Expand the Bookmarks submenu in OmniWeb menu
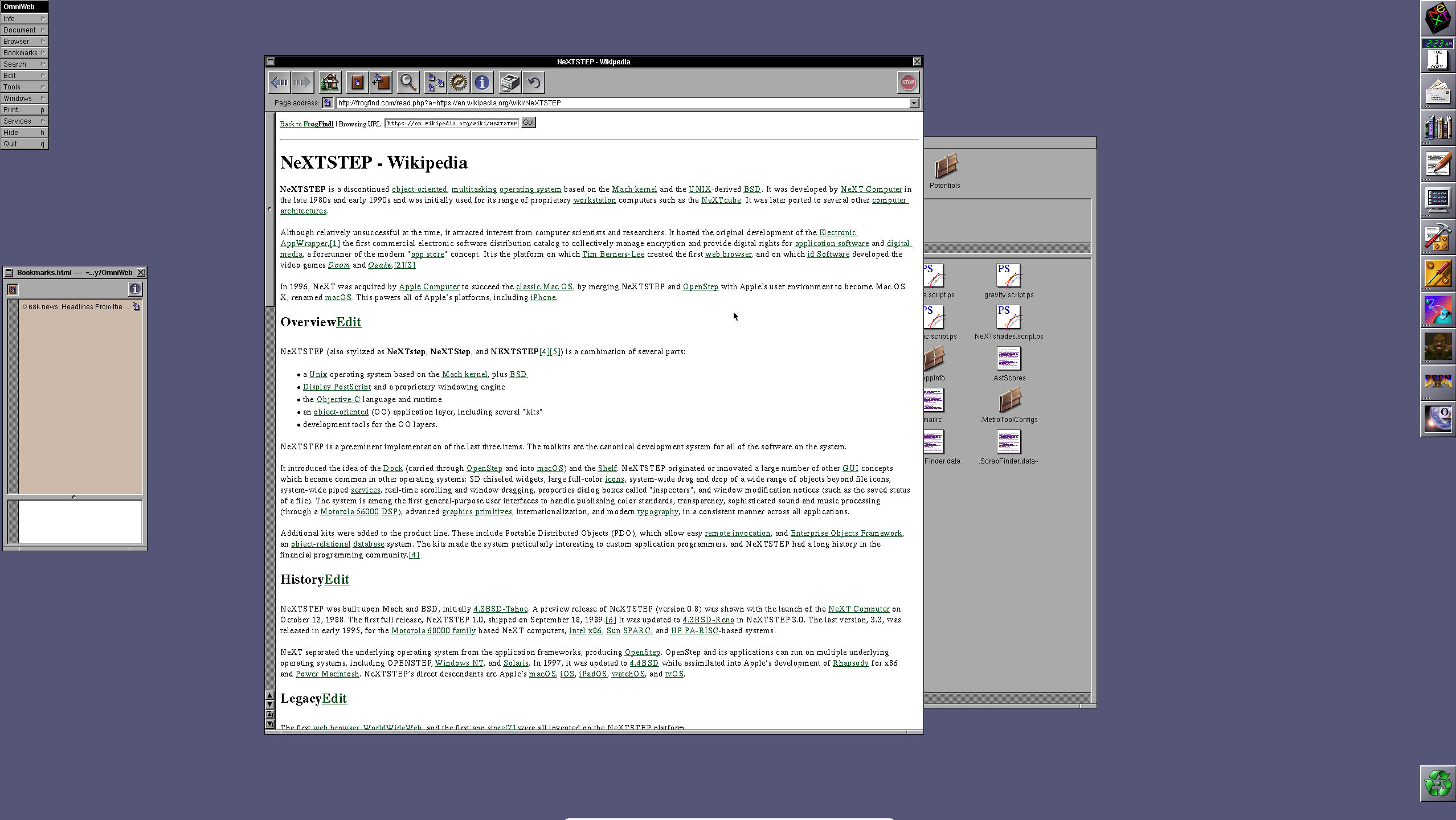Screen dimensions: 1456x820 point(24,53)
